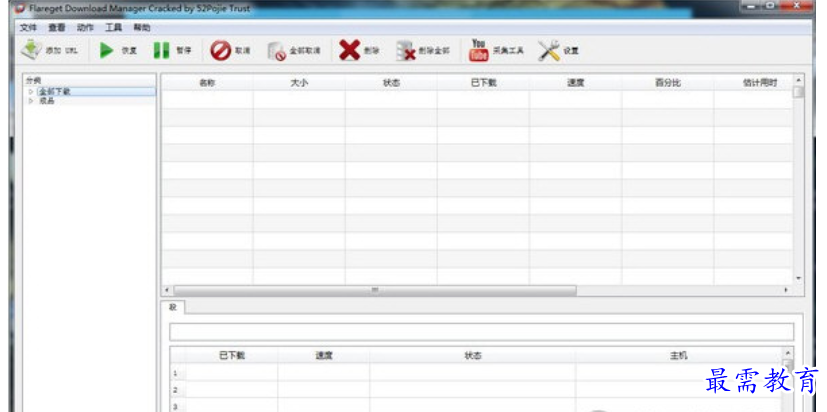Click the download list horizontal scrollbar thumb
The width and height of the screenshot is (827, 412).
375,290
